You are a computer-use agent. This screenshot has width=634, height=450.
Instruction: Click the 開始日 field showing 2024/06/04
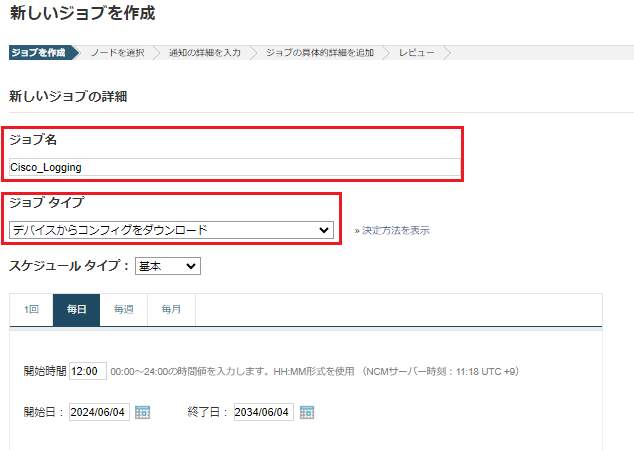pyautogui.click(x=99, y=412)
